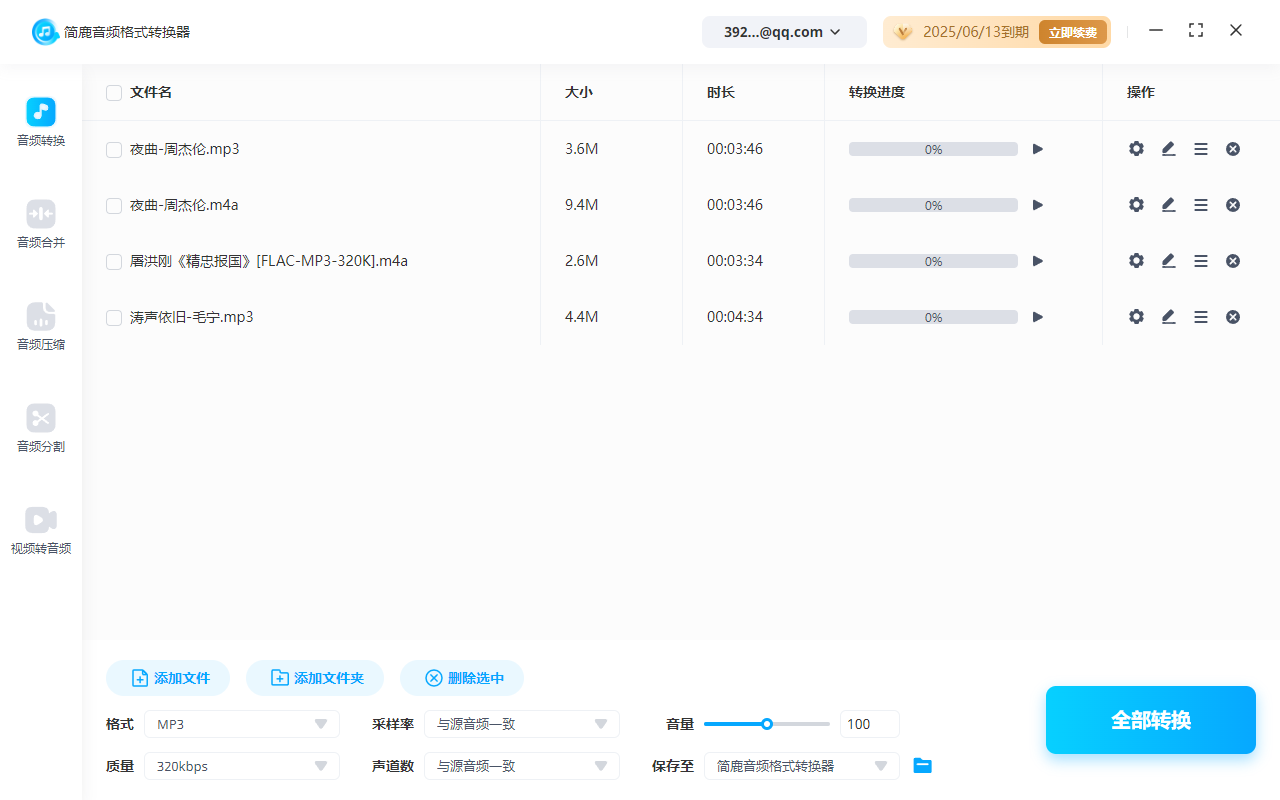Click the 简鹿音频格式转换器 app logo
1280x800 pixels.
45,32
